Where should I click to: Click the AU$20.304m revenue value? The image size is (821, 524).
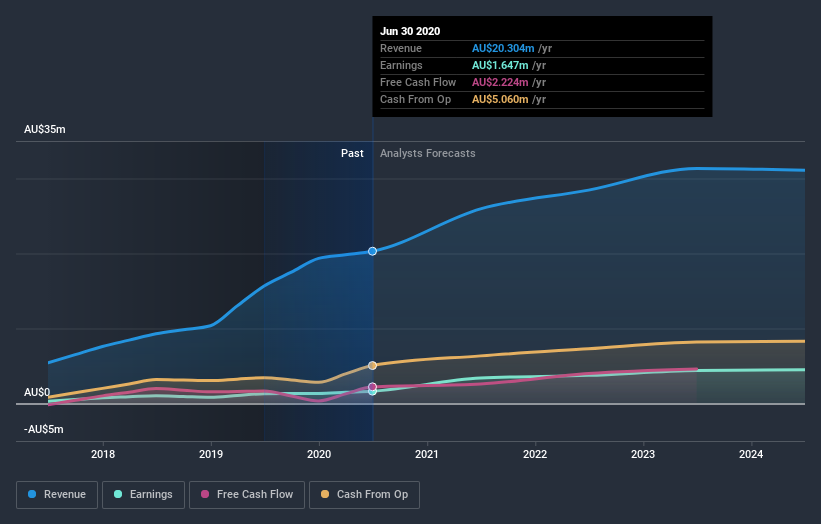pyautogui.click(x=503, y=49)
